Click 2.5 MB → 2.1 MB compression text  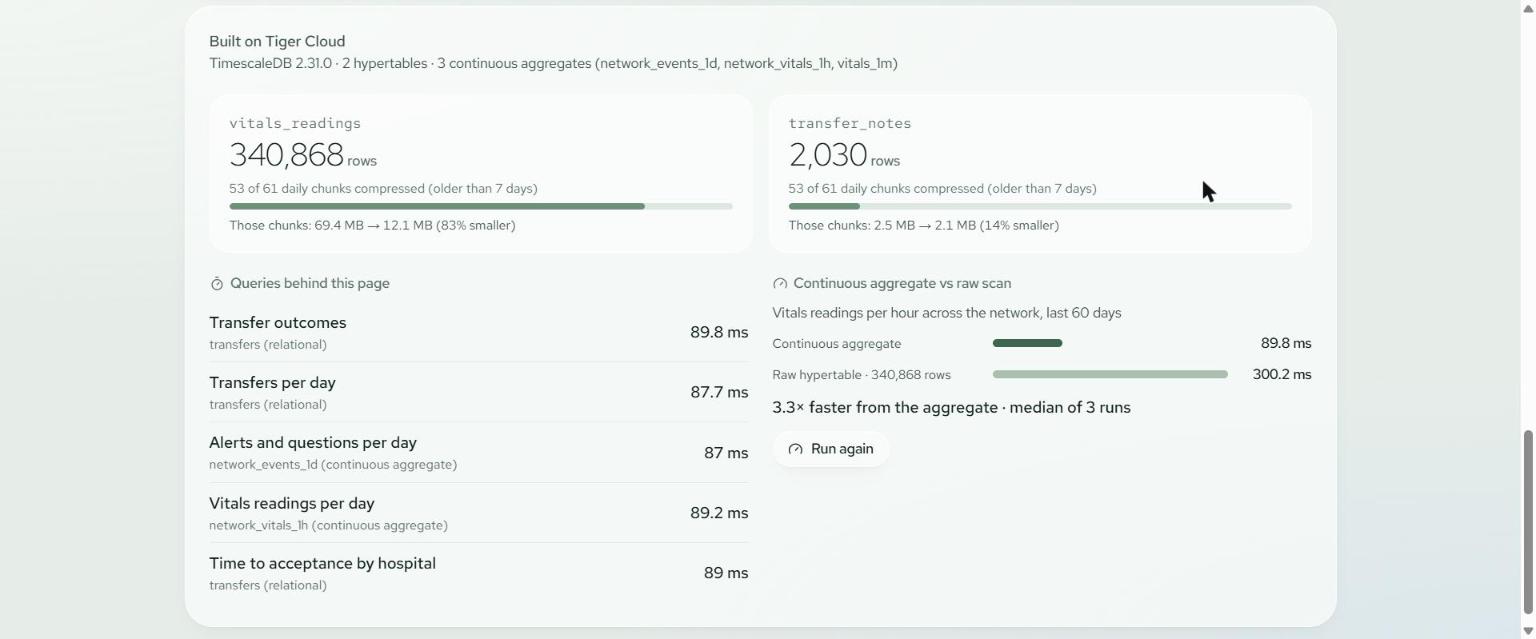[x=923, y=225]
